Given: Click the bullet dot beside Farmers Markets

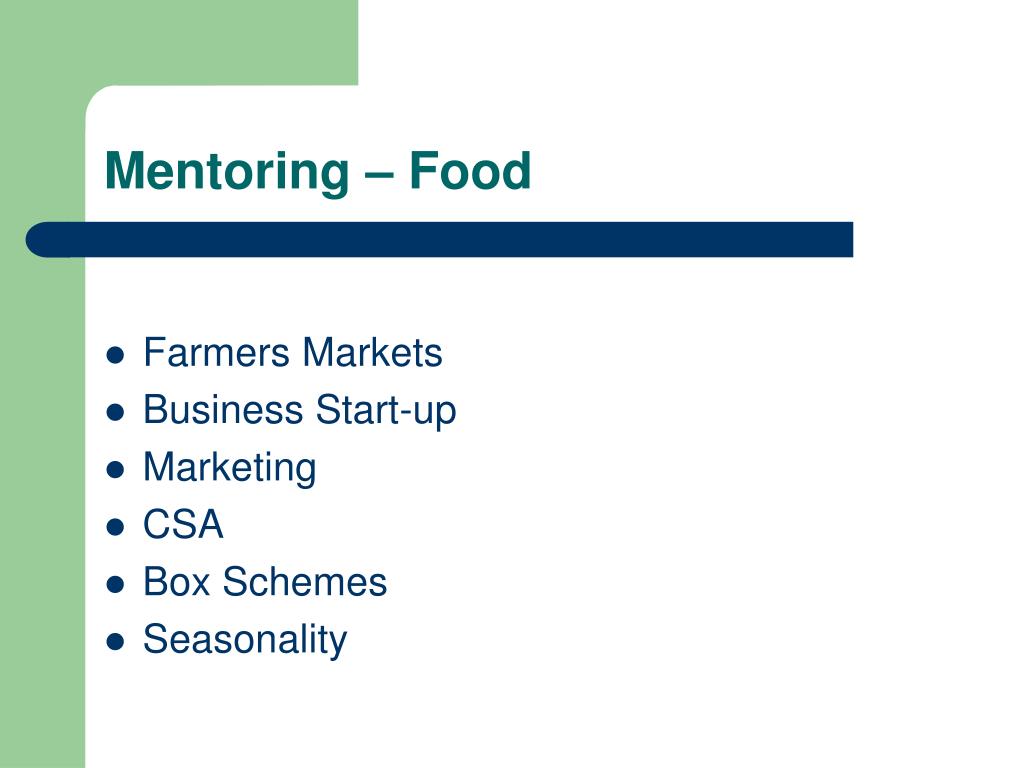Looking at the screenshot, I should tap(115, 355).
